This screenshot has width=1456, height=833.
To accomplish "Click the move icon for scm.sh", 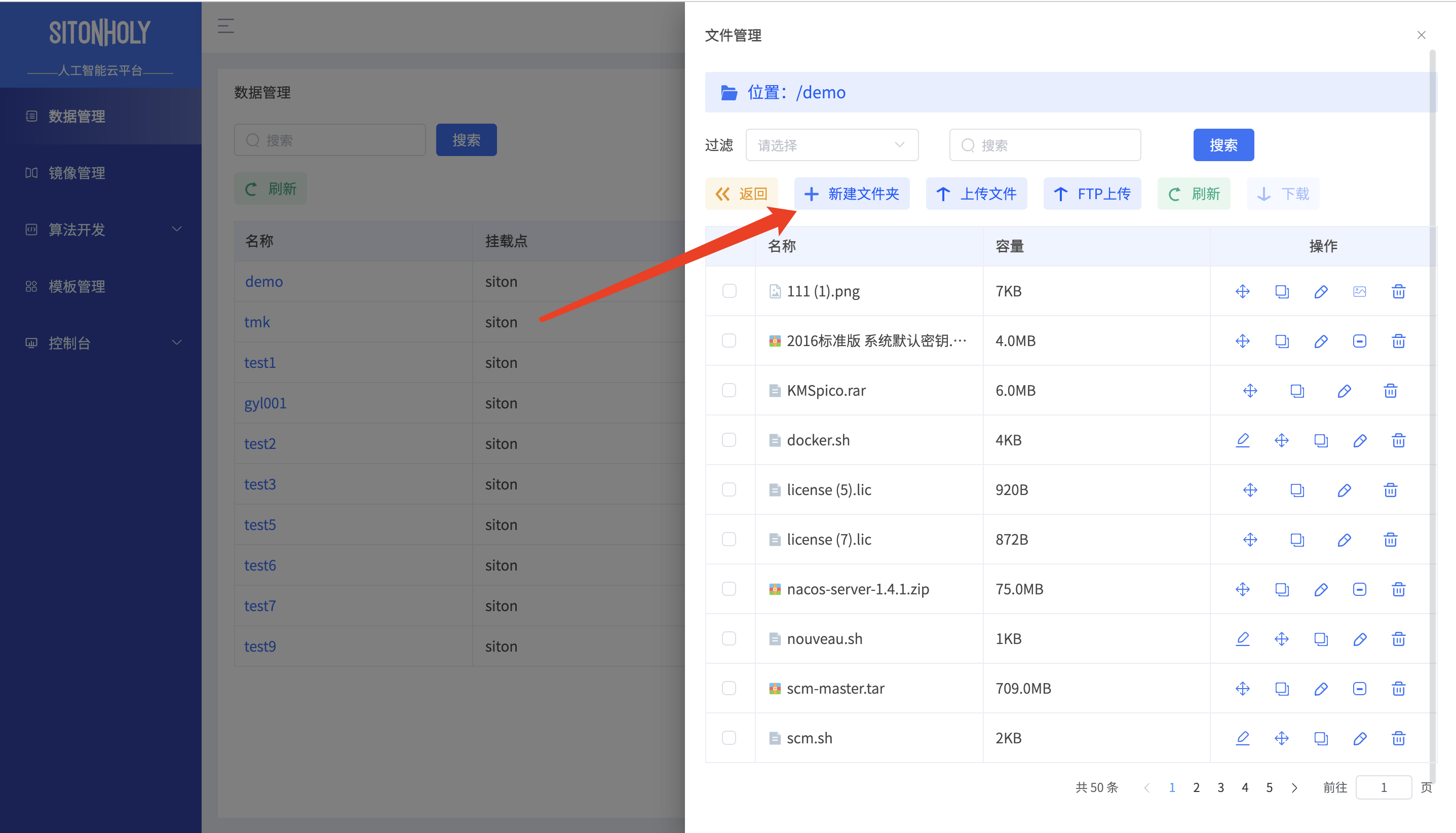I will pos(1282,738).
